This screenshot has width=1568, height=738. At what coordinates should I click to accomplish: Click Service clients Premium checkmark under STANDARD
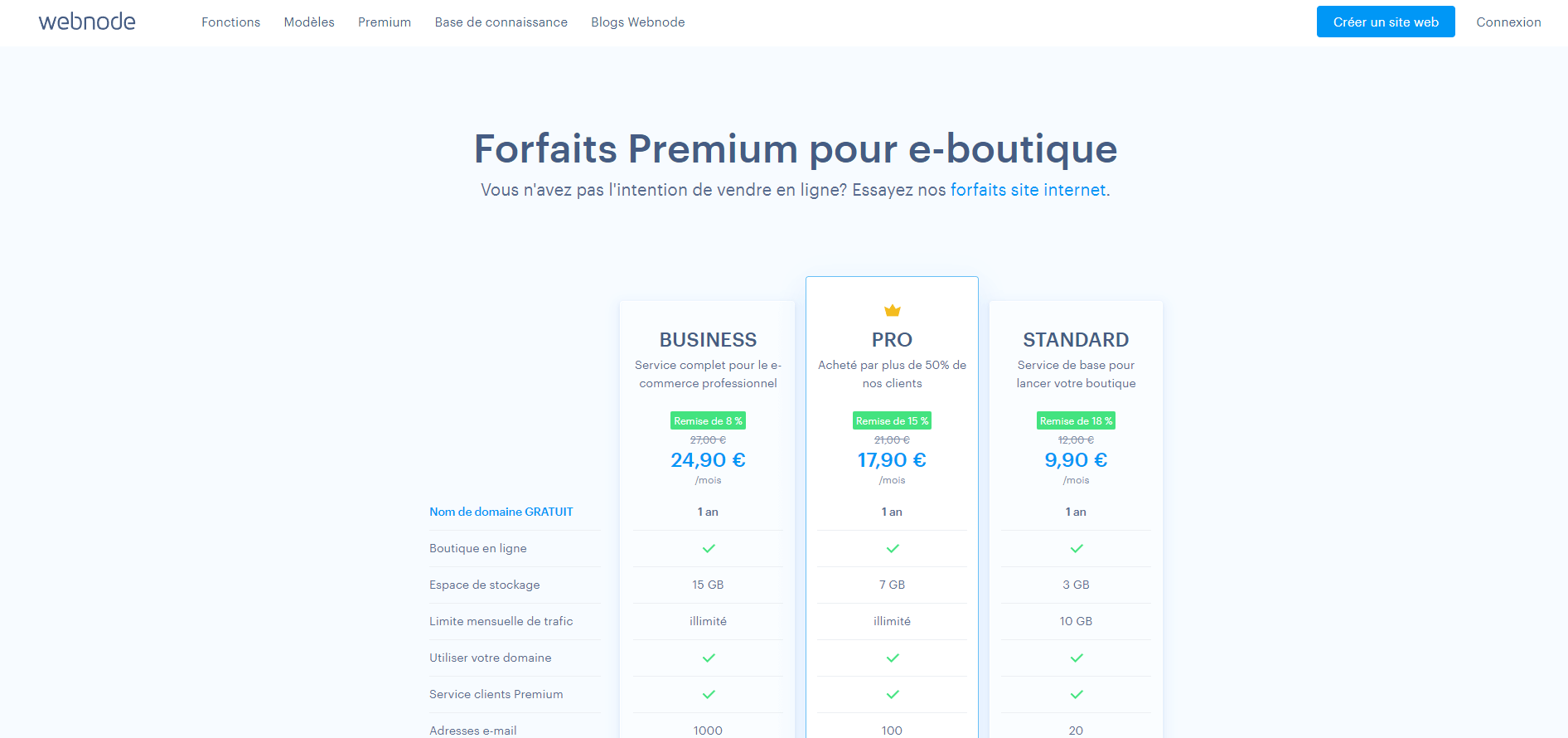coord(1077,695)
